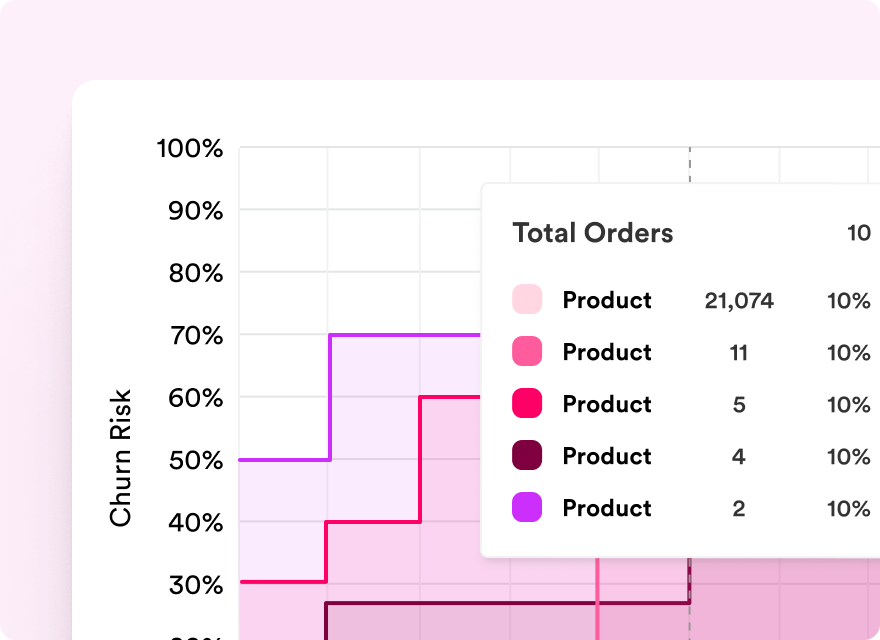Click the 100% y-axis label
The image size is (880, 640).
point(190,149)
